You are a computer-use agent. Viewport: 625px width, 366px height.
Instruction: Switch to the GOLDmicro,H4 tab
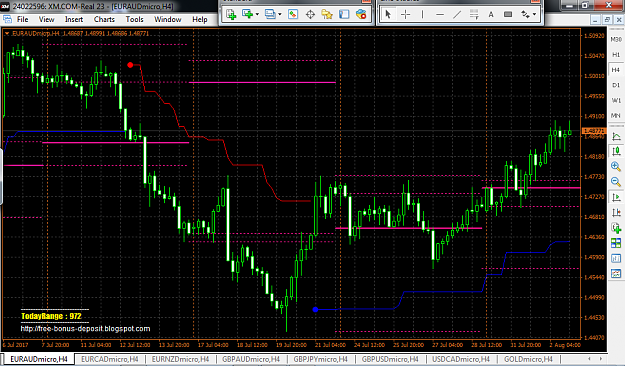[x=528, y=359]
